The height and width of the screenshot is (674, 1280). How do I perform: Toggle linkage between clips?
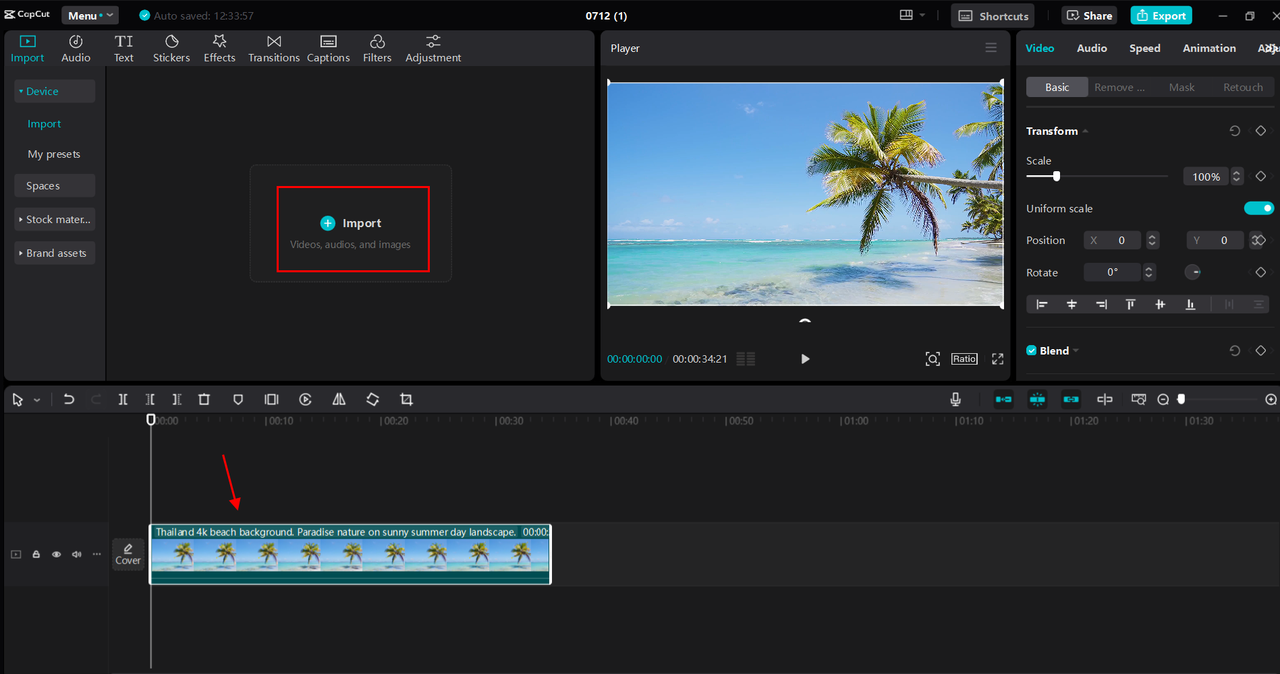point(1071,399)
